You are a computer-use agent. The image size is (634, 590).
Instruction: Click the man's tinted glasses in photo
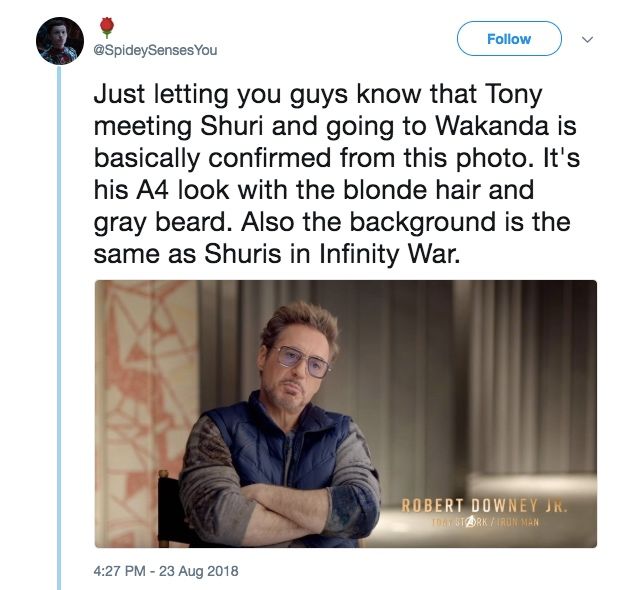[302, 361]
